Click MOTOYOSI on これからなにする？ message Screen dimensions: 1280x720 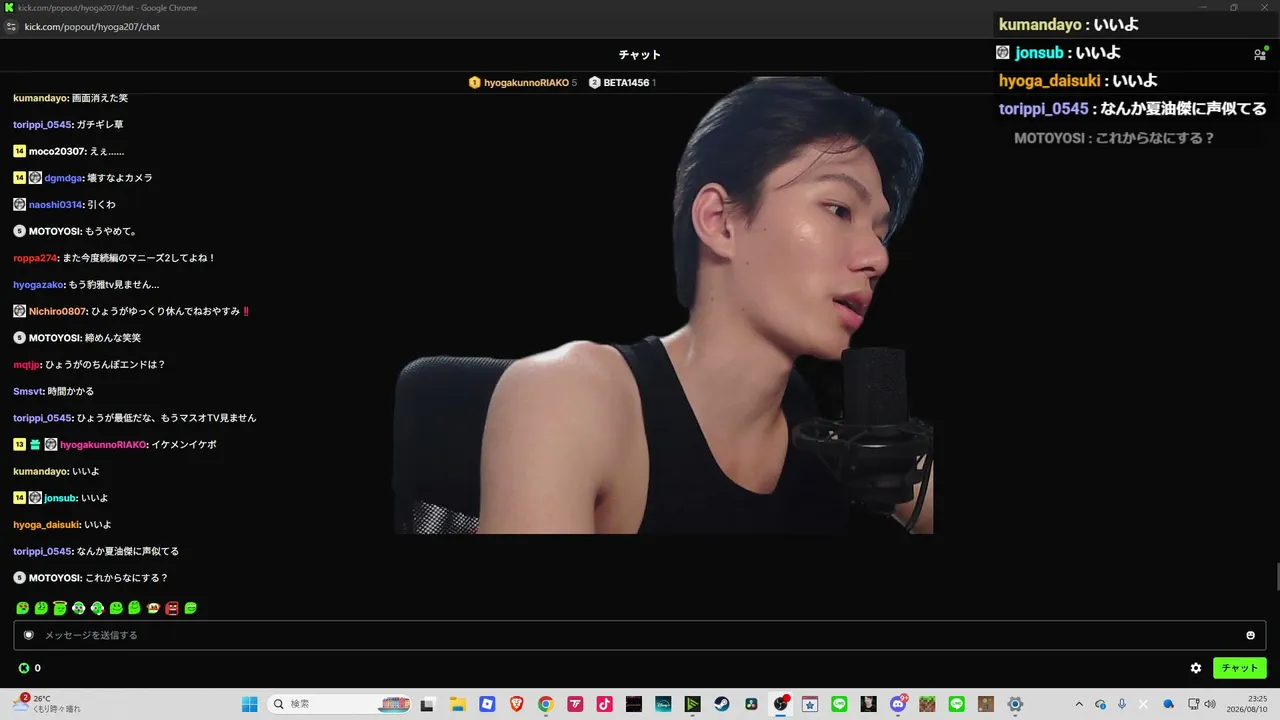tap(55, 578)
